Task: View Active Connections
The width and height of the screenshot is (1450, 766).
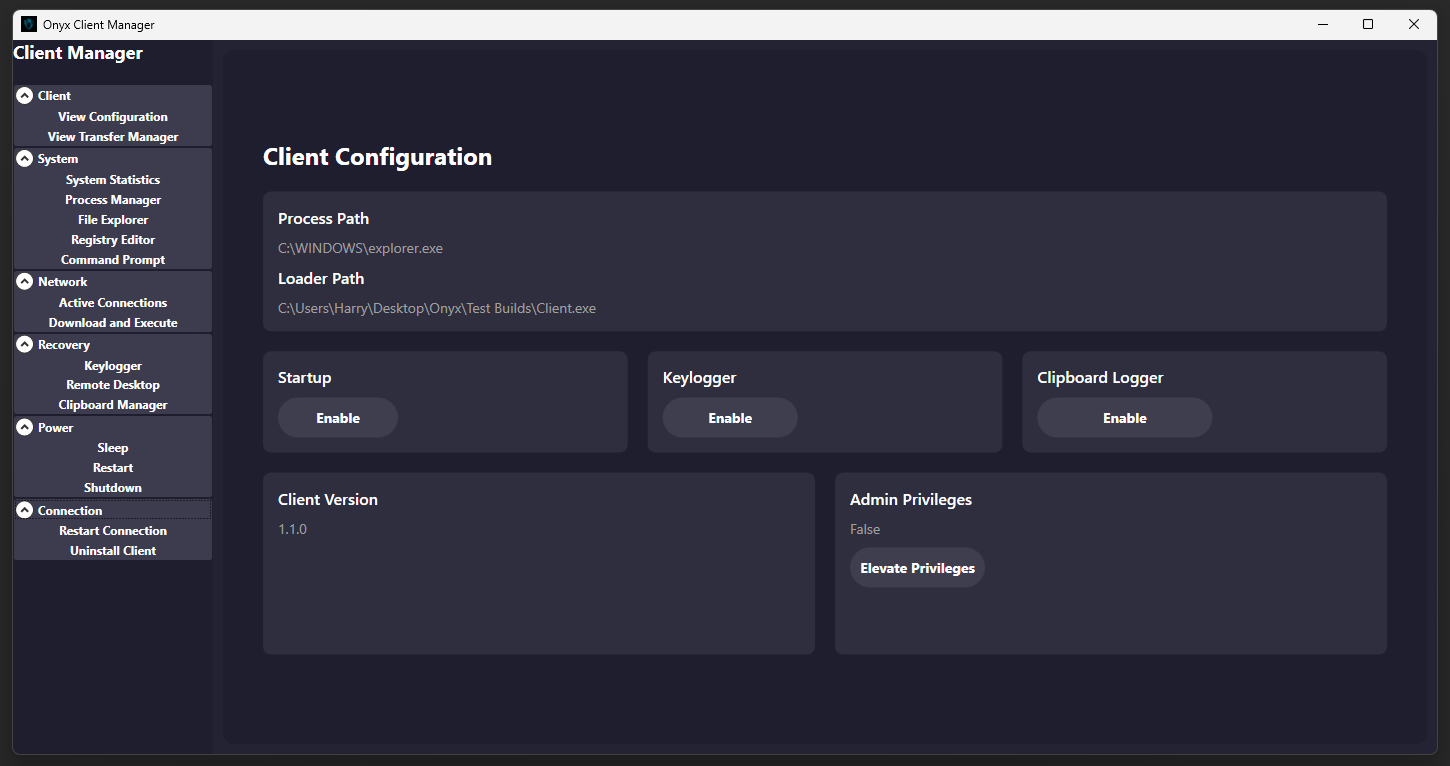Action: [112, 302]
